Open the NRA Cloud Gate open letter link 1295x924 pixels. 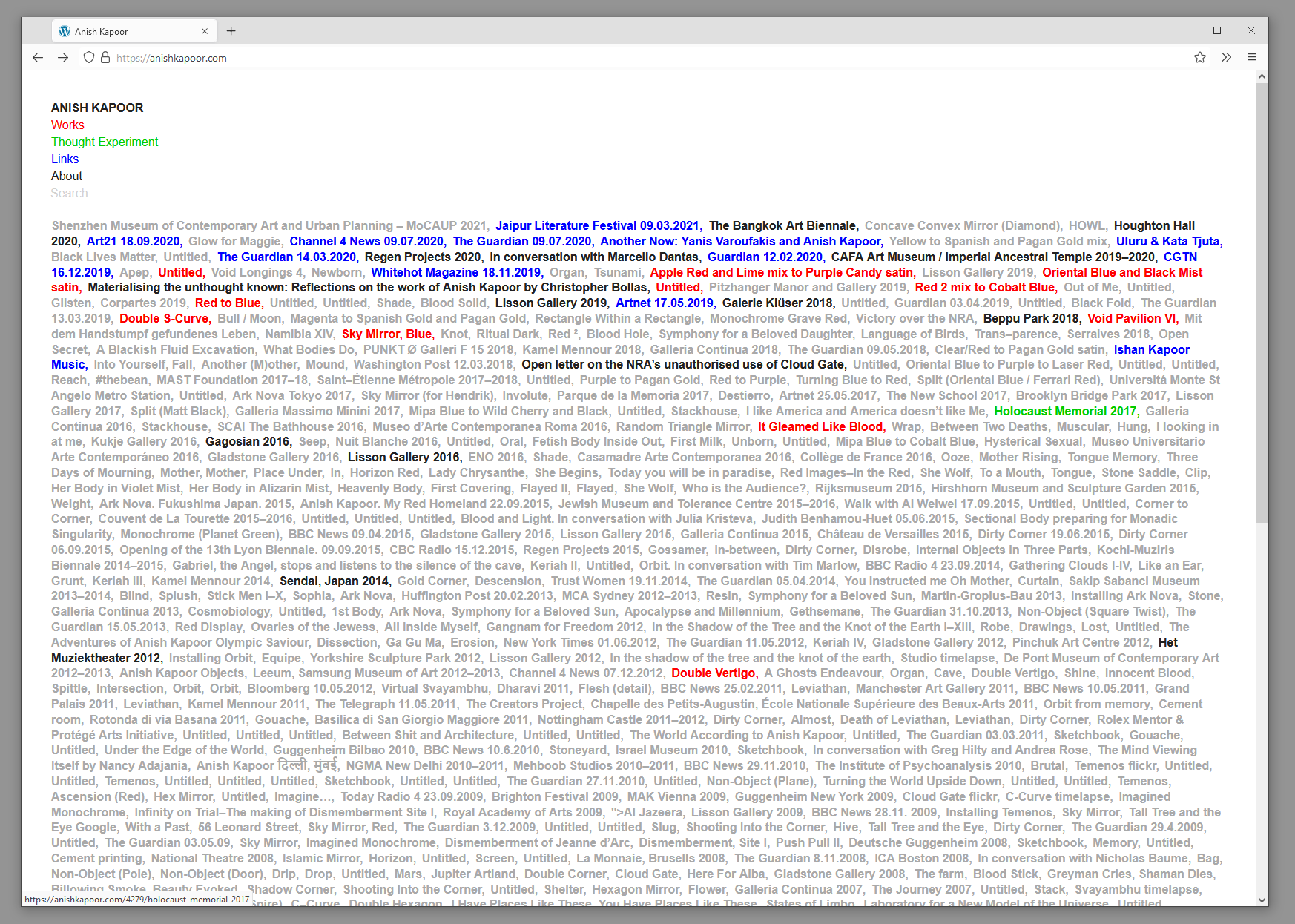pos(683,364)
